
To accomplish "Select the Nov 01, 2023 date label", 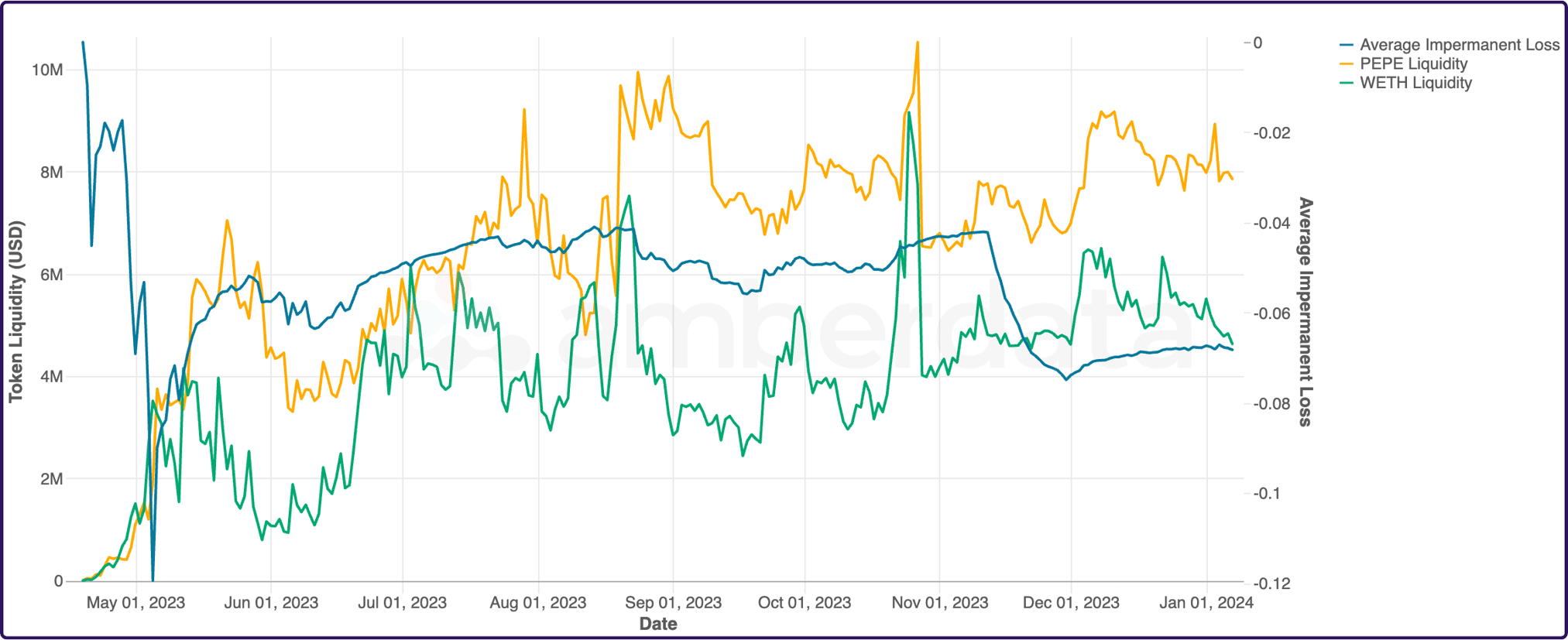I will (x=939, y=603).
